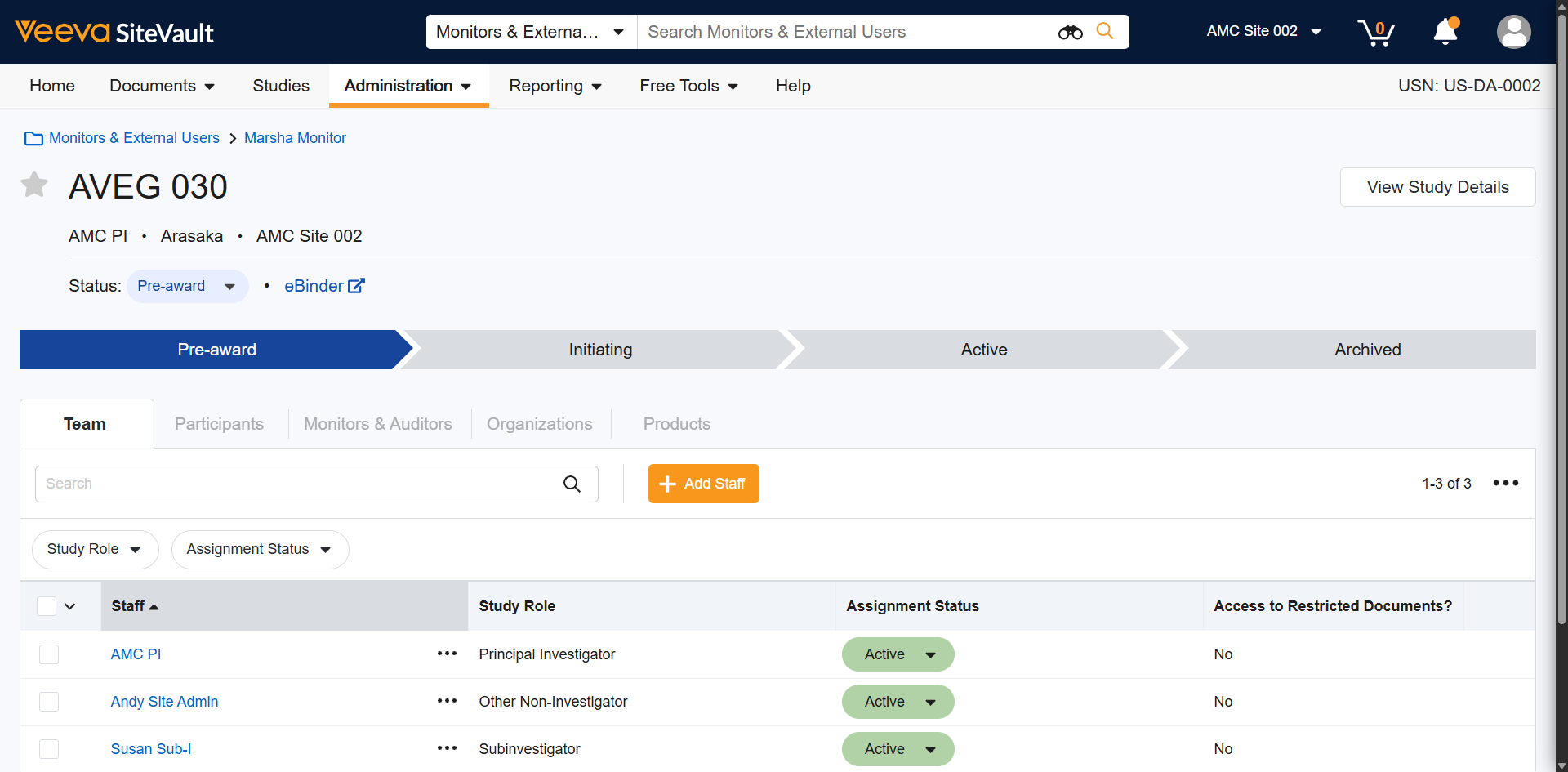This screenshot has width=1568, height=772.
Task: Open the Marsha Monitor breadcrumb link
Action: tap(295, 138)
